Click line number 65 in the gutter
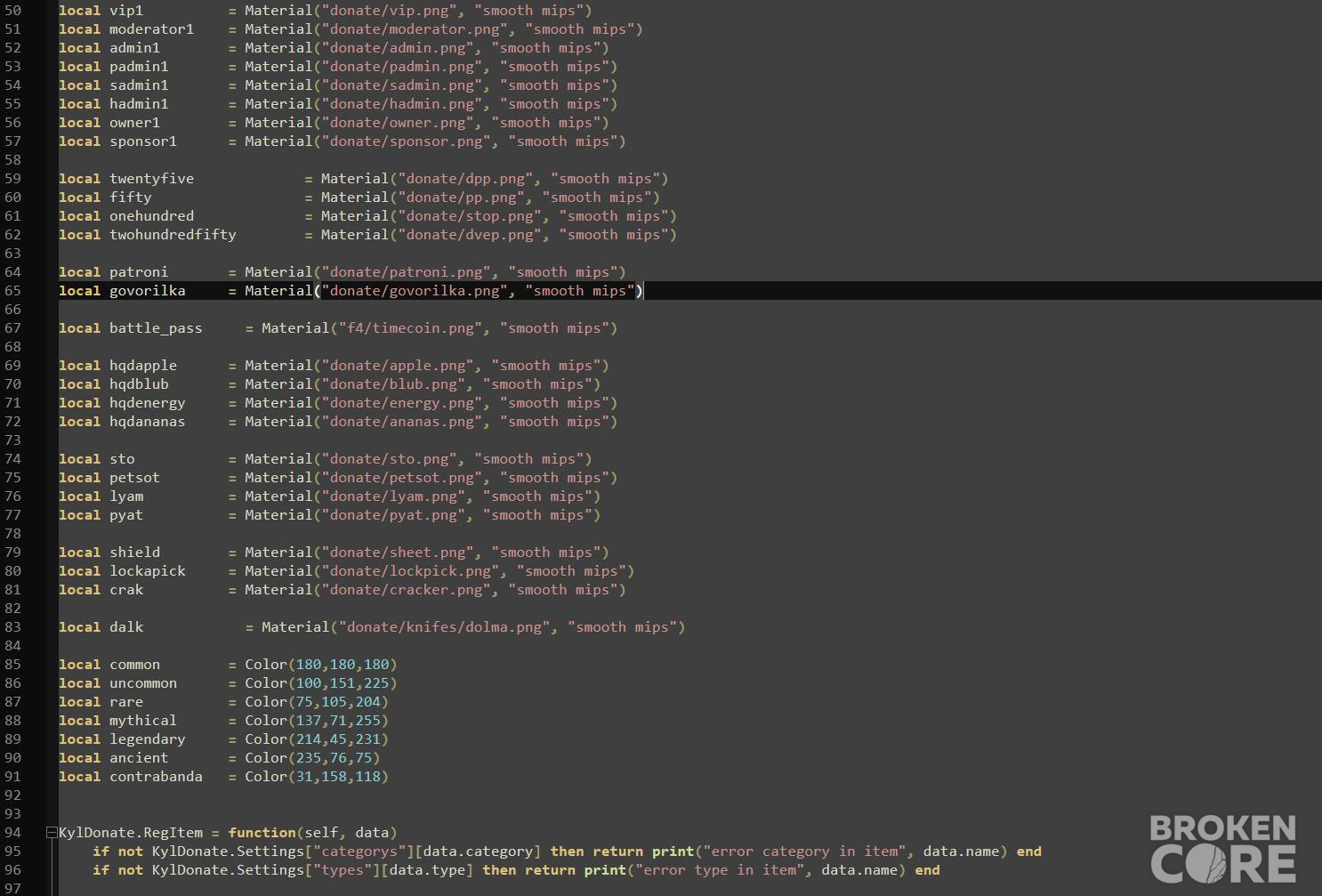This screenshot has width=1322, height=896. [12, 291]
